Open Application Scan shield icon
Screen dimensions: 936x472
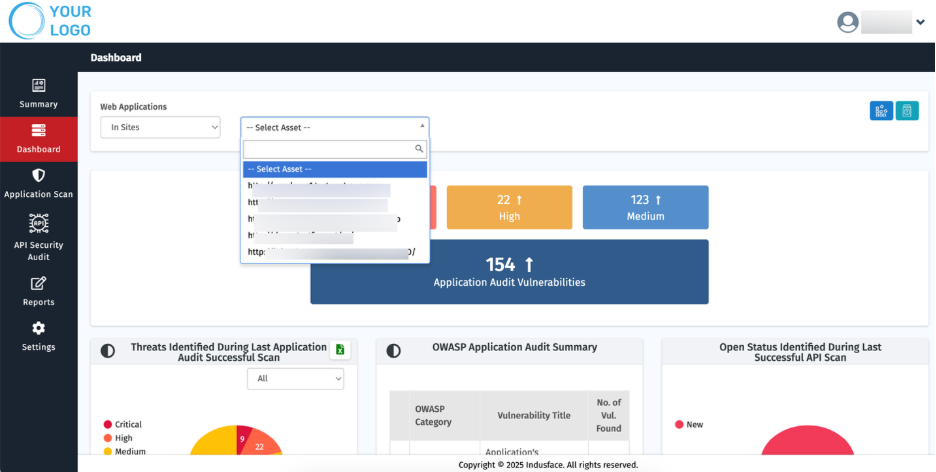[38, 175]
